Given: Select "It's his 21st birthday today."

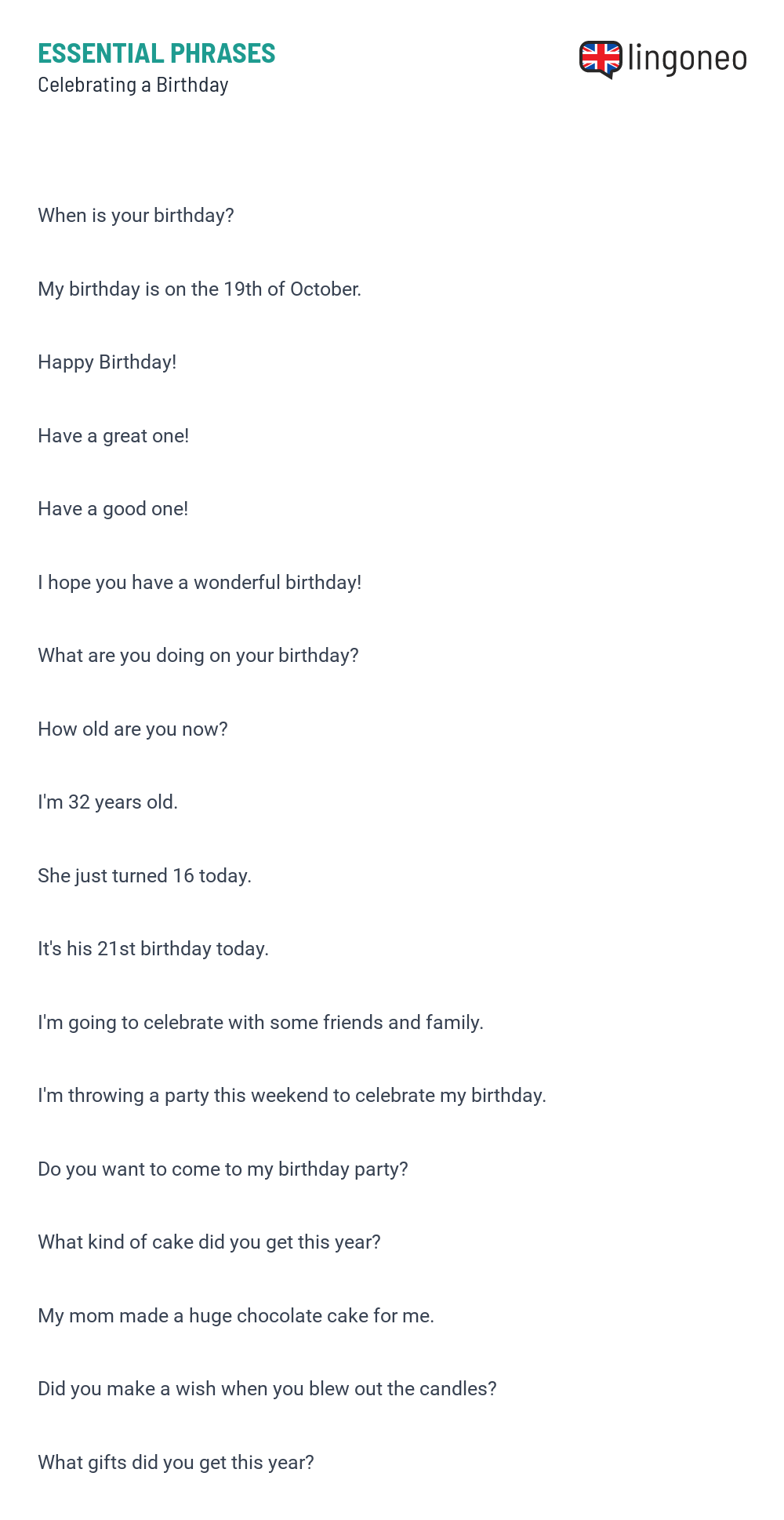Looking at the screenshot, I should (x=154, y=949).
